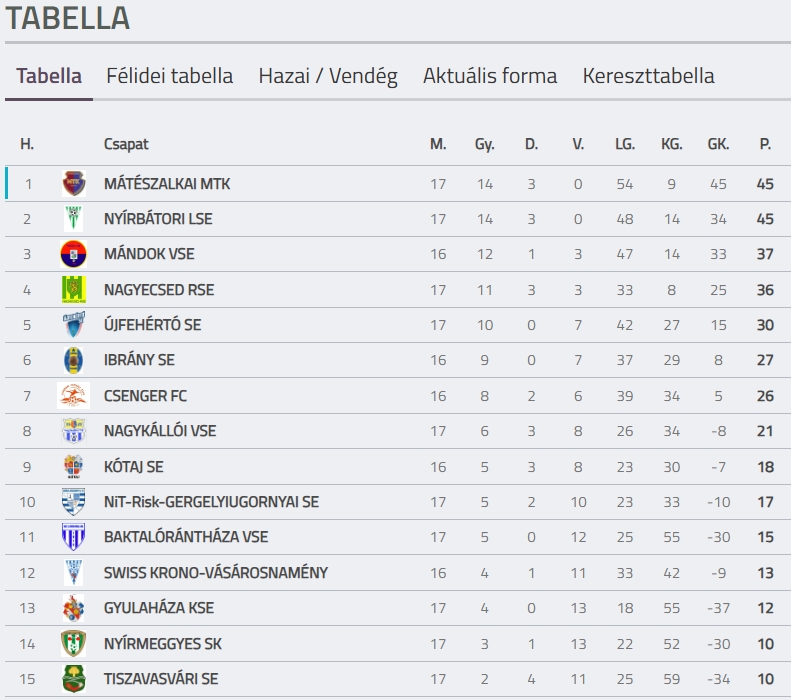The height and width of the screenshot is (700, 791).
Task: Click the P. points column header
Action: pyautogui.click(x=765, y=144)
